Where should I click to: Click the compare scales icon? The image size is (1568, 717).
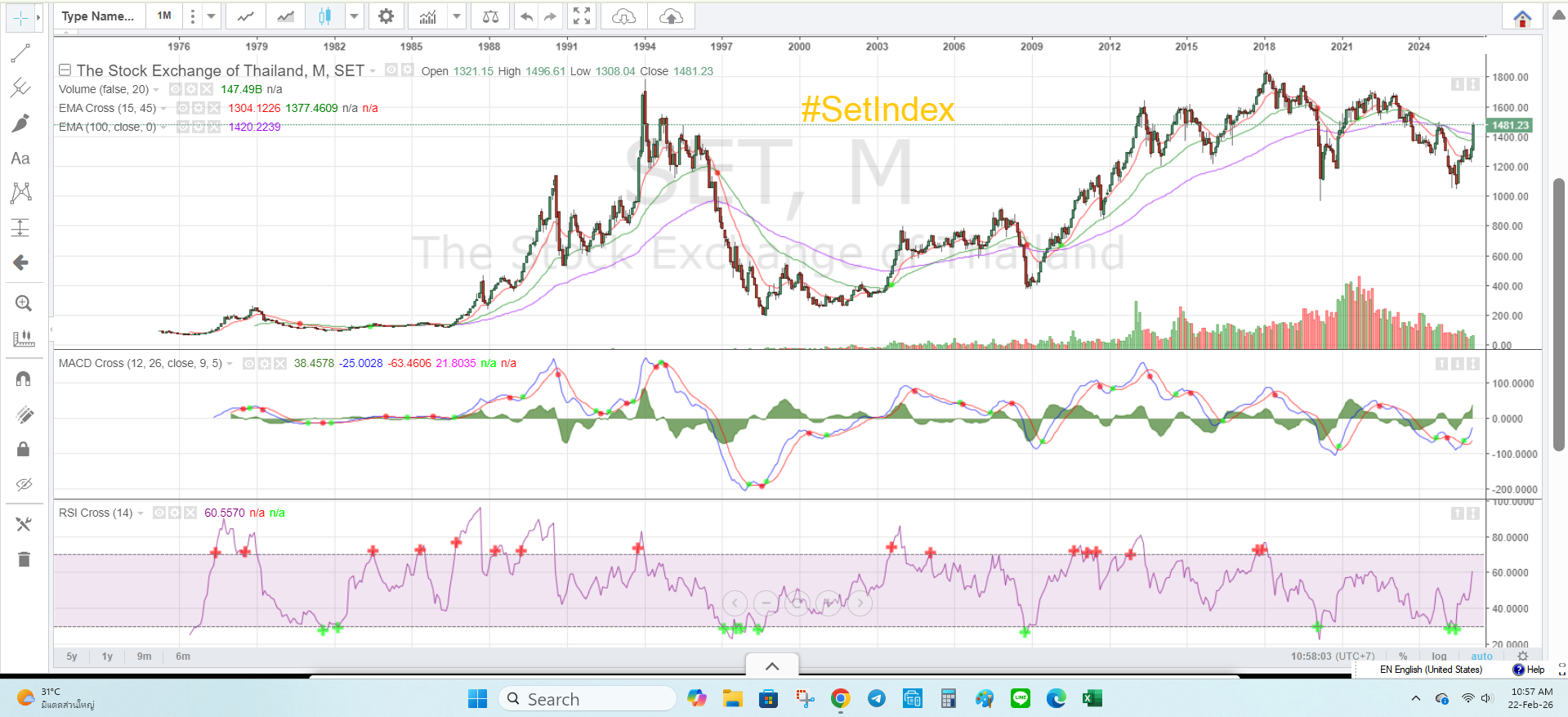490,16
